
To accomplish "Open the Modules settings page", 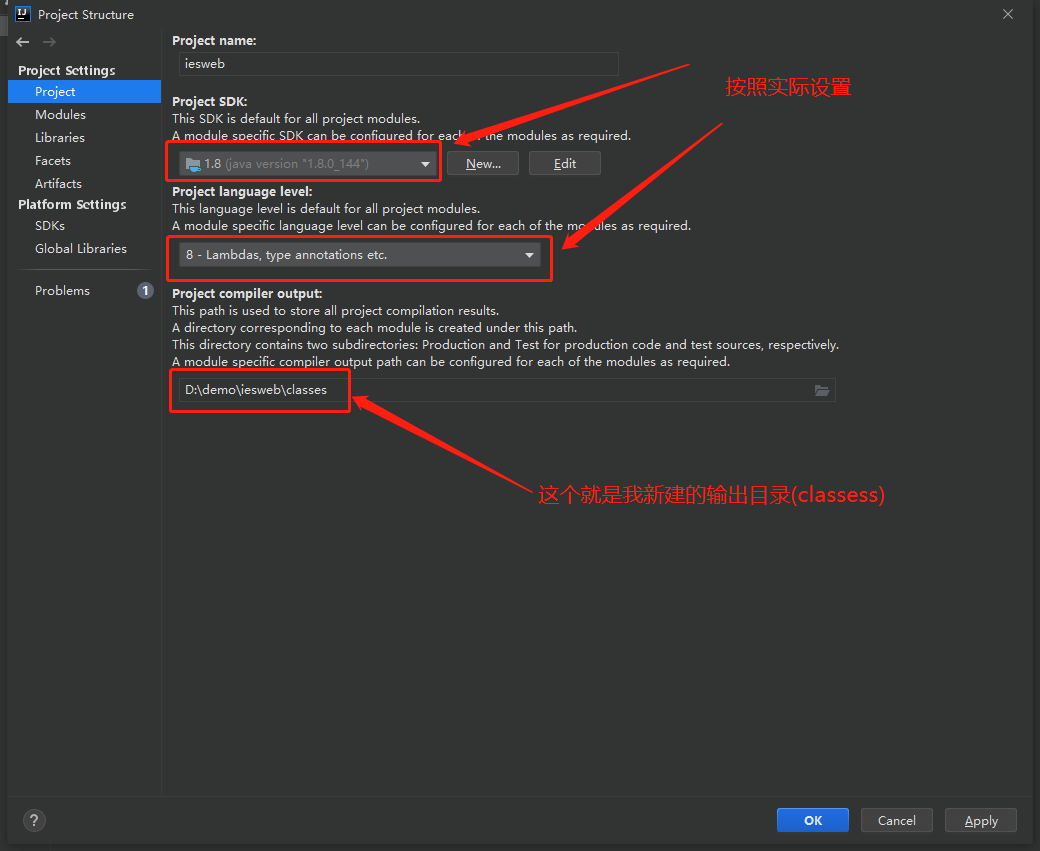I will pyautogui.click(x=60, y=115).
